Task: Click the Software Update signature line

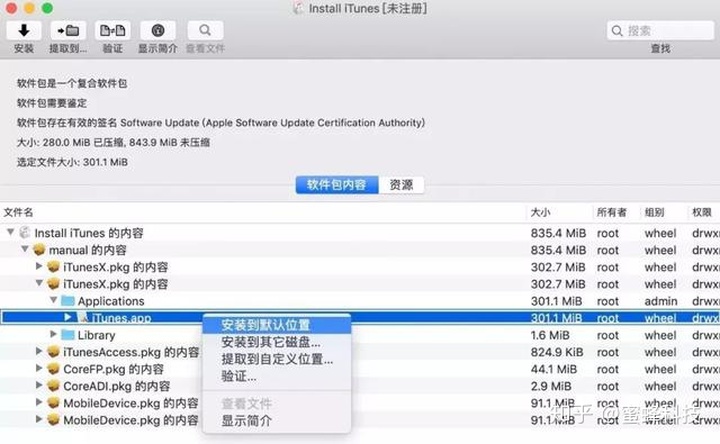Action: click(x=221, y=123)
